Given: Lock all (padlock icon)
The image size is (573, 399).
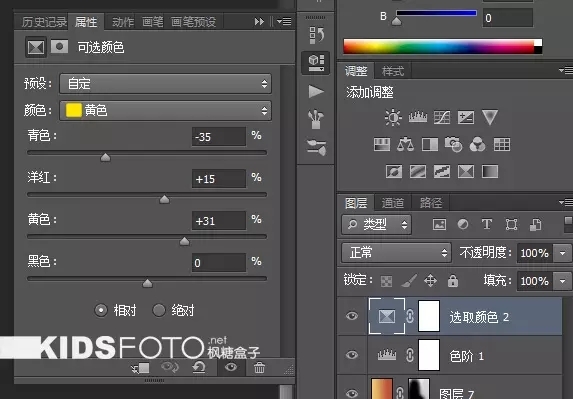Looking at the screenshot, I should tap(453, 281).
